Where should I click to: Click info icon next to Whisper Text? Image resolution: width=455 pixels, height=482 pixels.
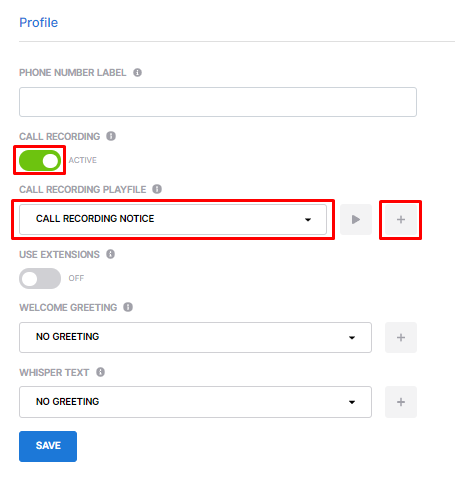[x=100, y=372]
